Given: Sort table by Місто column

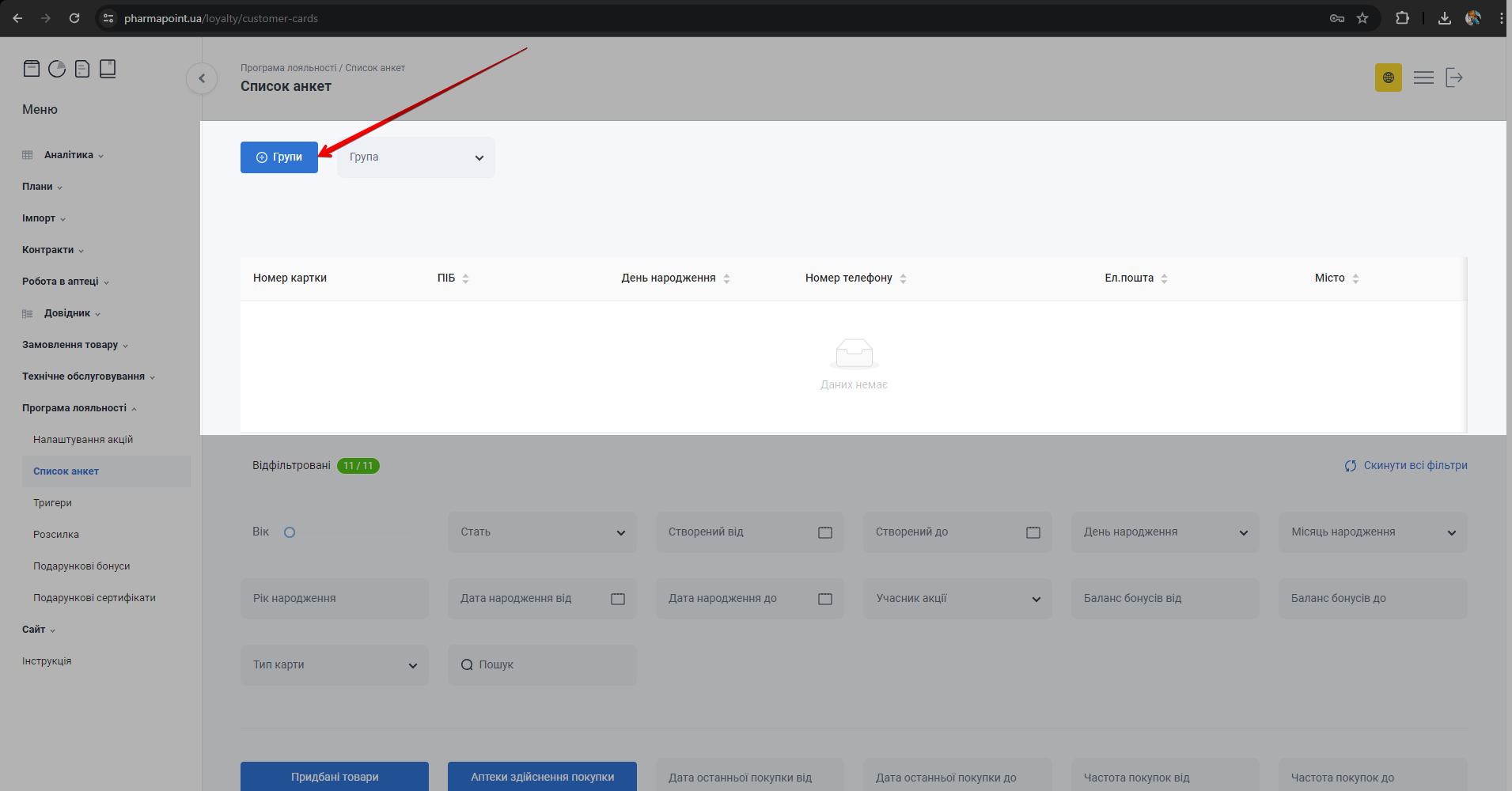Looking at the screenshot, I should point(1355,278).
